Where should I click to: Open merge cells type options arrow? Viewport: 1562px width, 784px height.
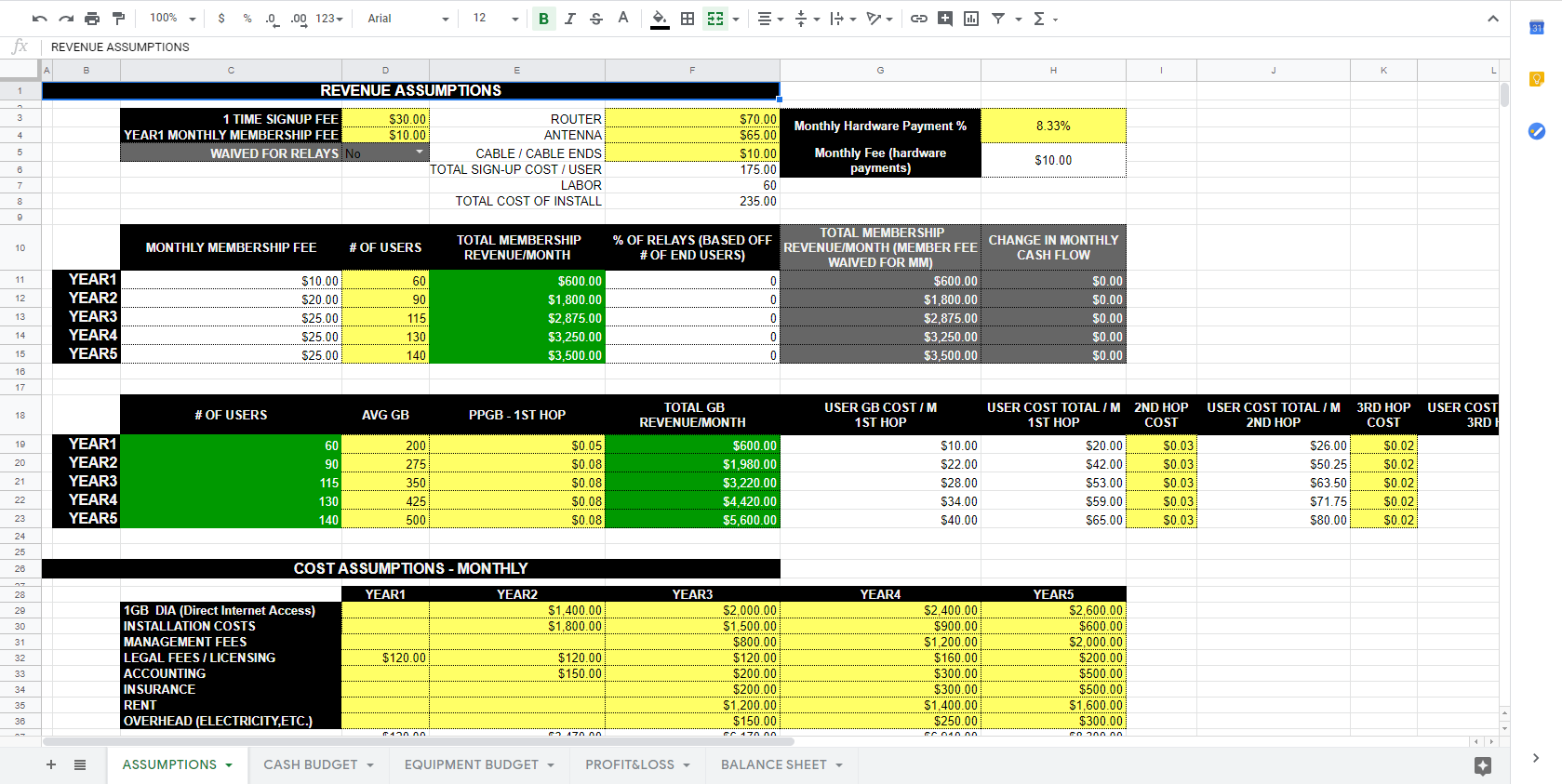(x=736, y=19)
